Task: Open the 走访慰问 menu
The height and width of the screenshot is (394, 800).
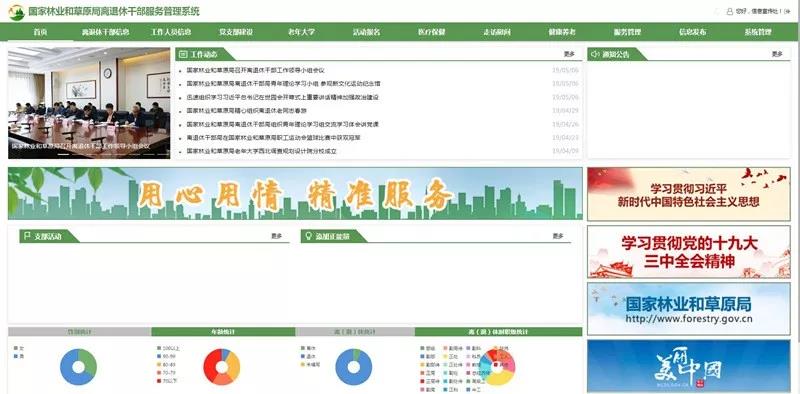Action: coord(497,32)
